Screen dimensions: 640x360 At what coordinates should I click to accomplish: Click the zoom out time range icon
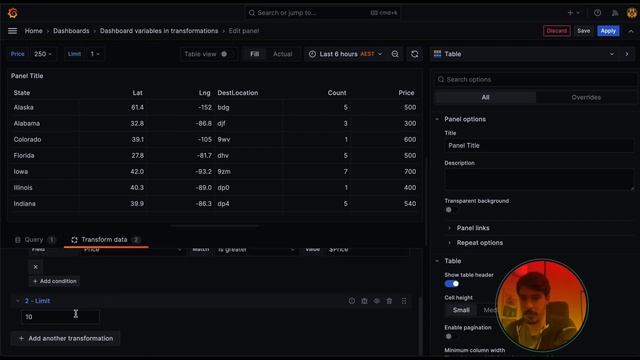coord(395,54)
